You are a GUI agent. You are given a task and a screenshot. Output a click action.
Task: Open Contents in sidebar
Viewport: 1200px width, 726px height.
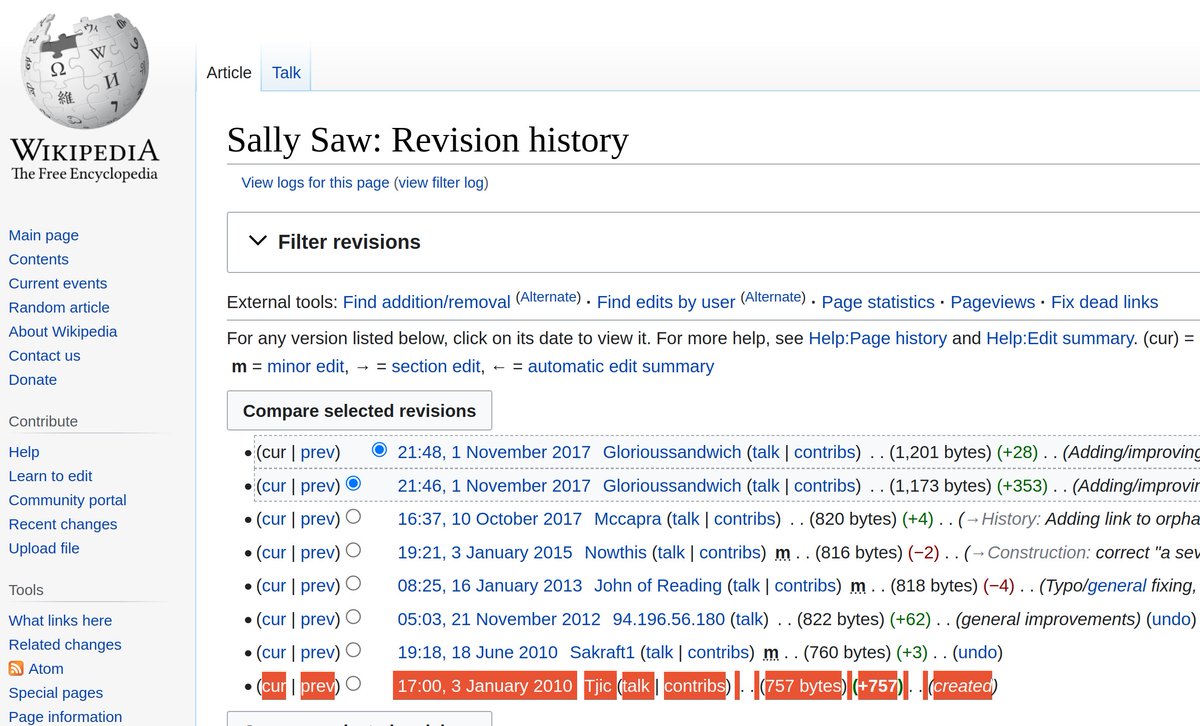tap(38, 259)
